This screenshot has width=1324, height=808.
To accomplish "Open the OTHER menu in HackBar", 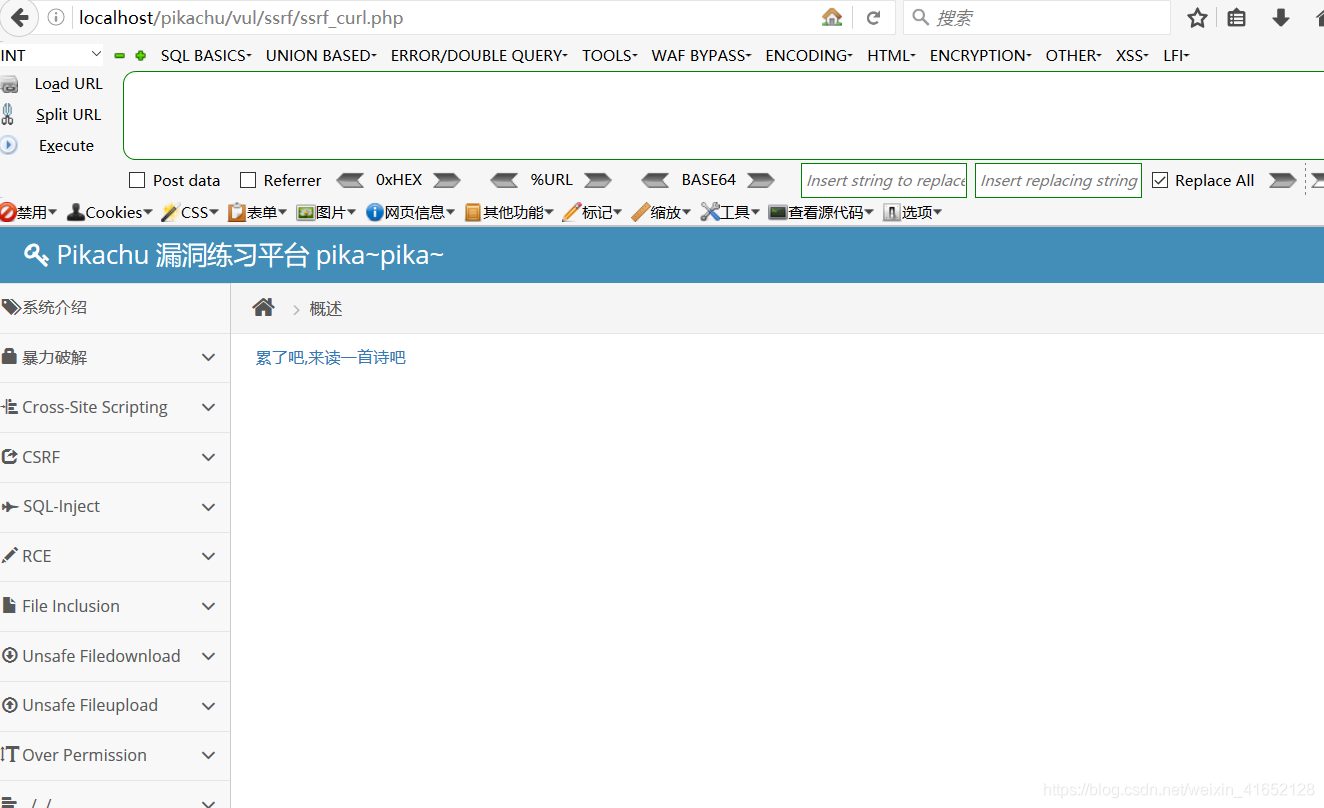I will click(1073, 56).
